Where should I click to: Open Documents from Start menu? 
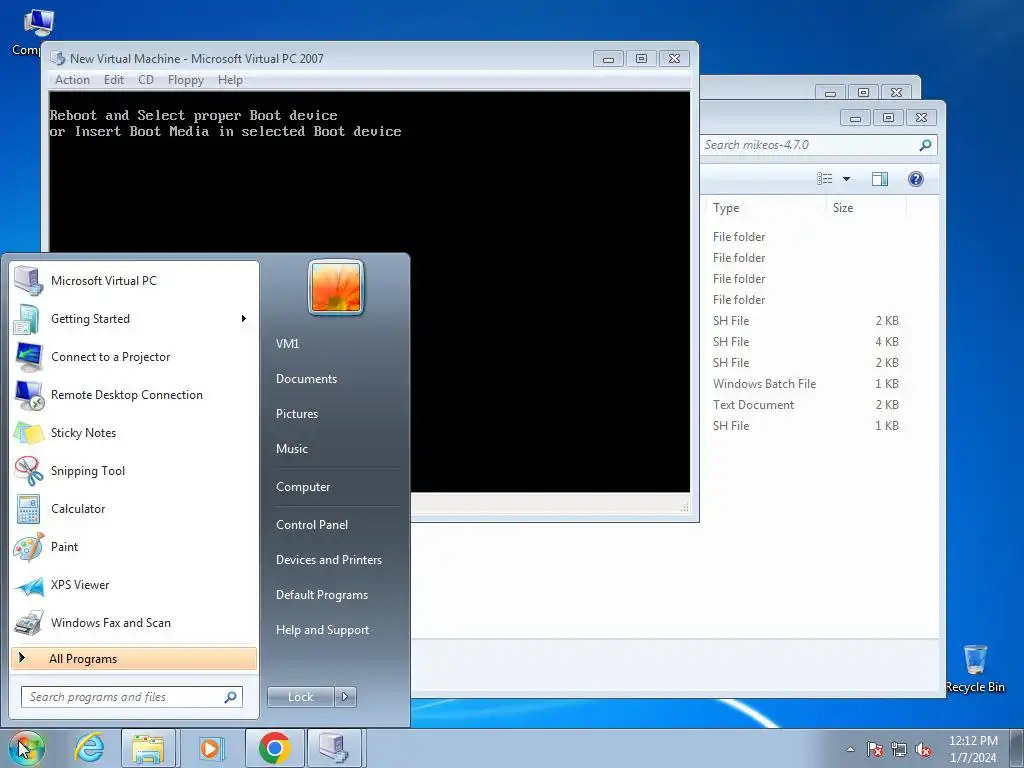pyautogui.click(x=306, y=379)
